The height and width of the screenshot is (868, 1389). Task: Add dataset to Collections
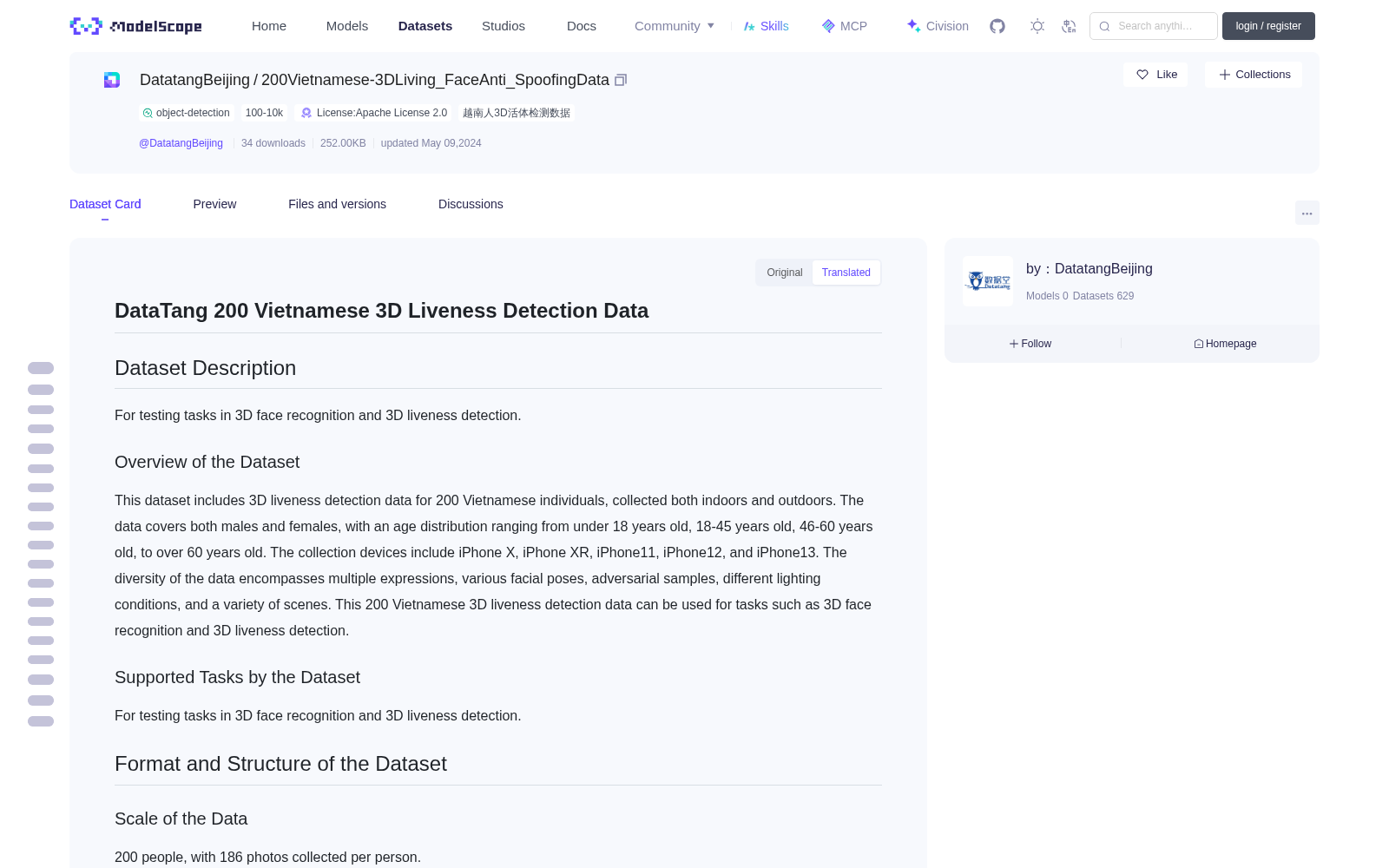pyautogui.click(x=1254, y=75)
